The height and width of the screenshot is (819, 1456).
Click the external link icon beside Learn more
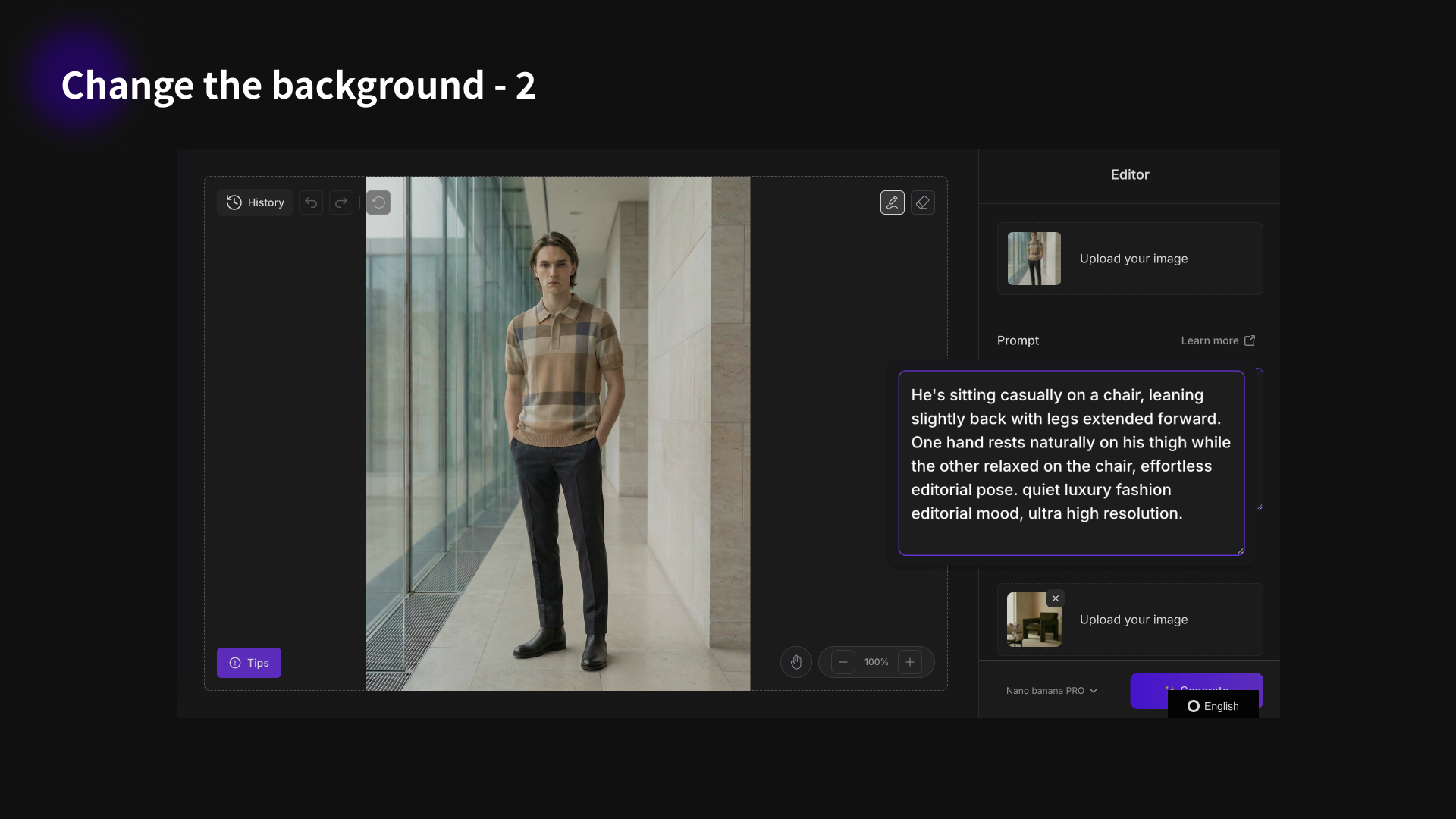coord(1250,340)
